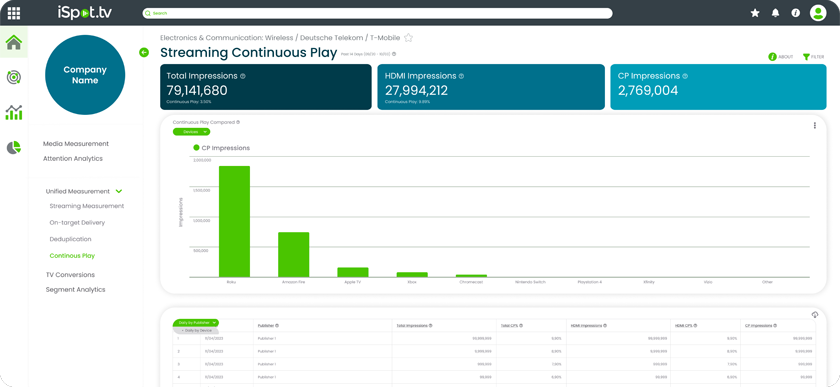The image size is (840, 387).
Task: Click the FILTER button
Action: [813, 57]
